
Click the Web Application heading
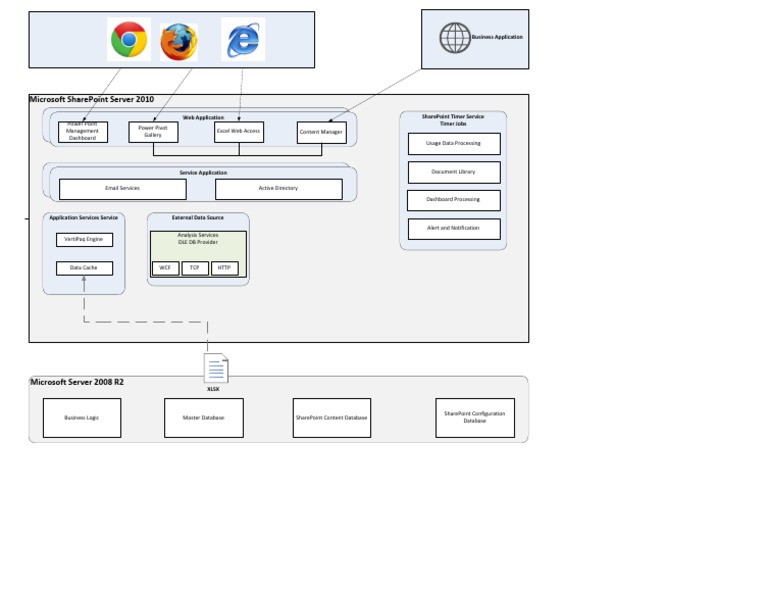click(x=203, y=118)
